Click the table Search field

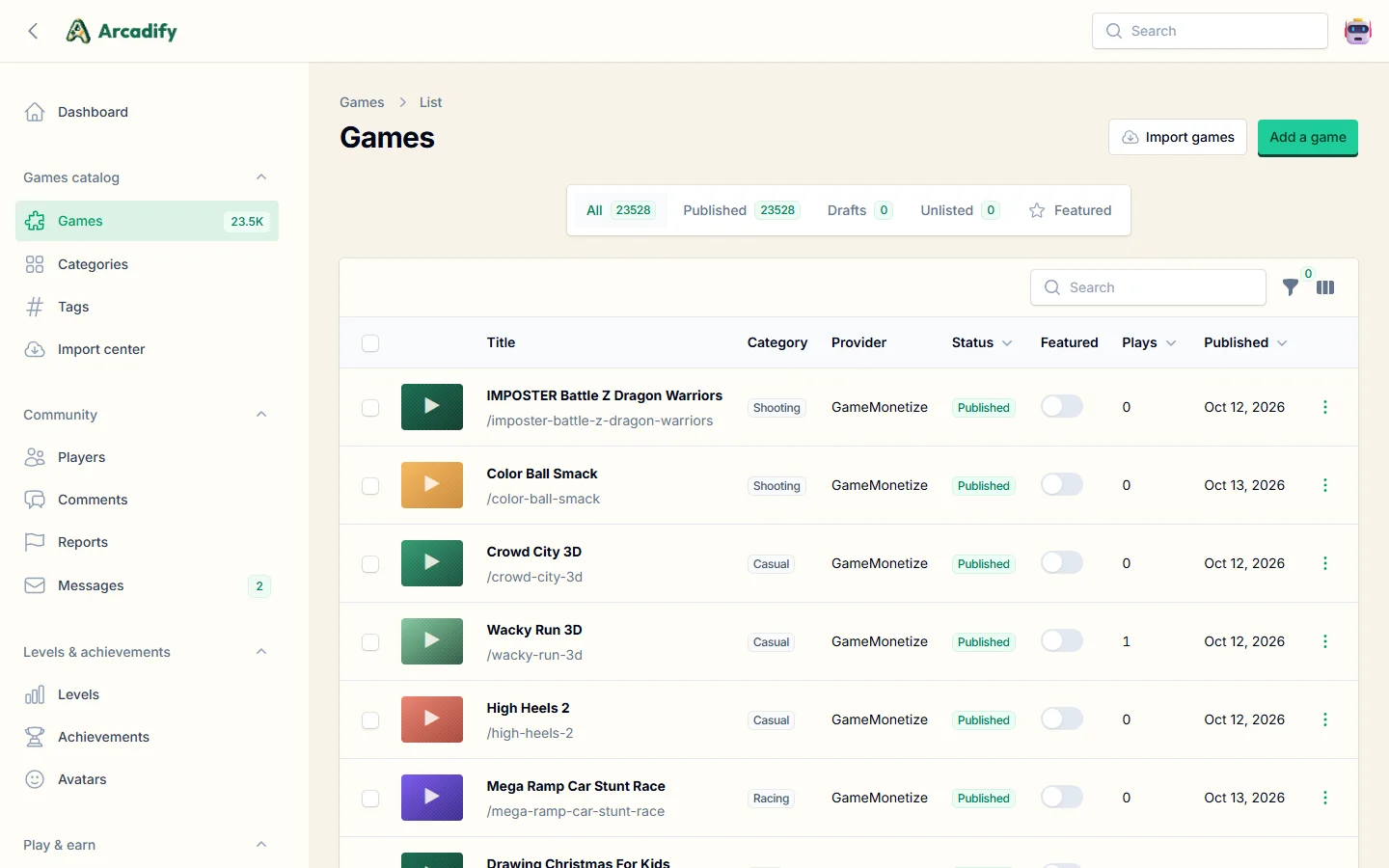[x=1148, y=287]
